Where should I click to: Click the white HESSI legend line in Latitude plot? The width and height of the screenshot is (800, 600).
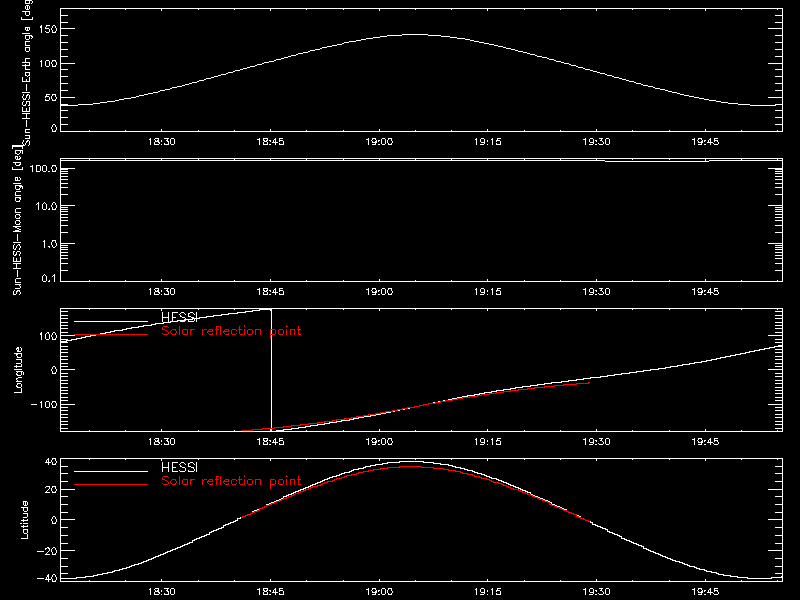click(x=111, y=471)
